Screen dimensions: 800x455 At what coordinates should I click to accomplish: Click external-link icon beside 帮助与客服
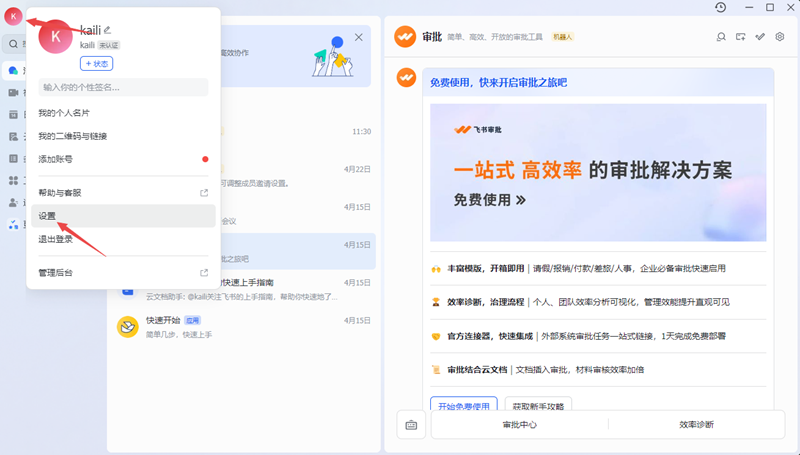(204, 193)
